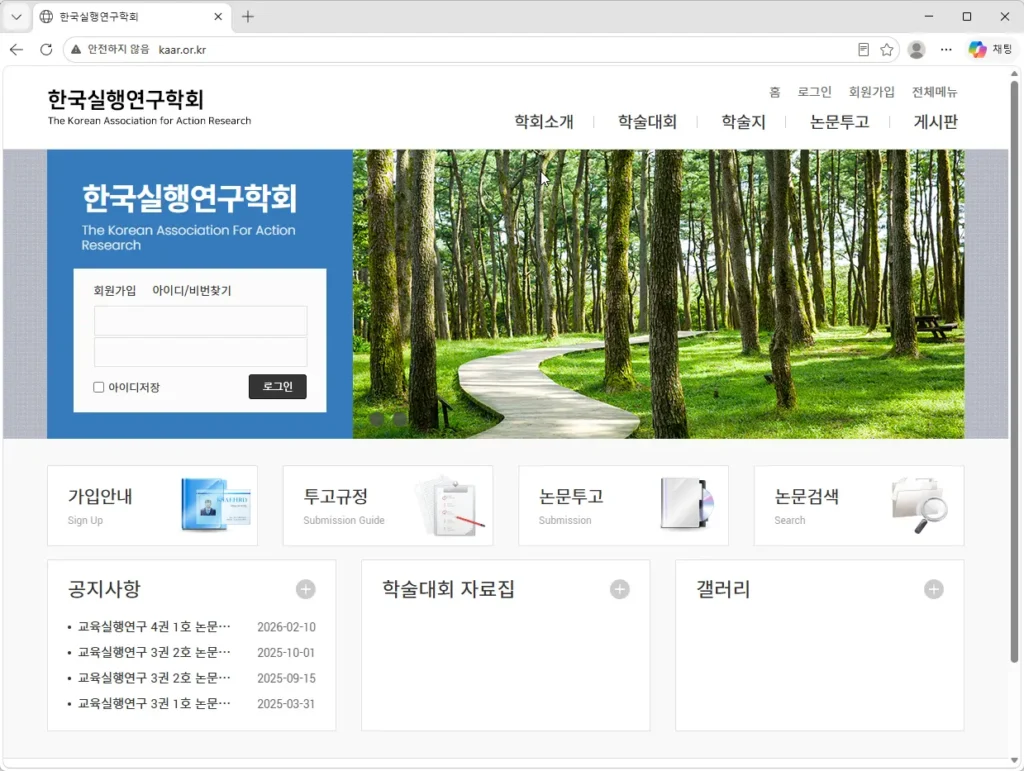Expand 학술대회 자료집 with its plus icon
Viewport: 1024px width, 771px height.
point(620,590)
